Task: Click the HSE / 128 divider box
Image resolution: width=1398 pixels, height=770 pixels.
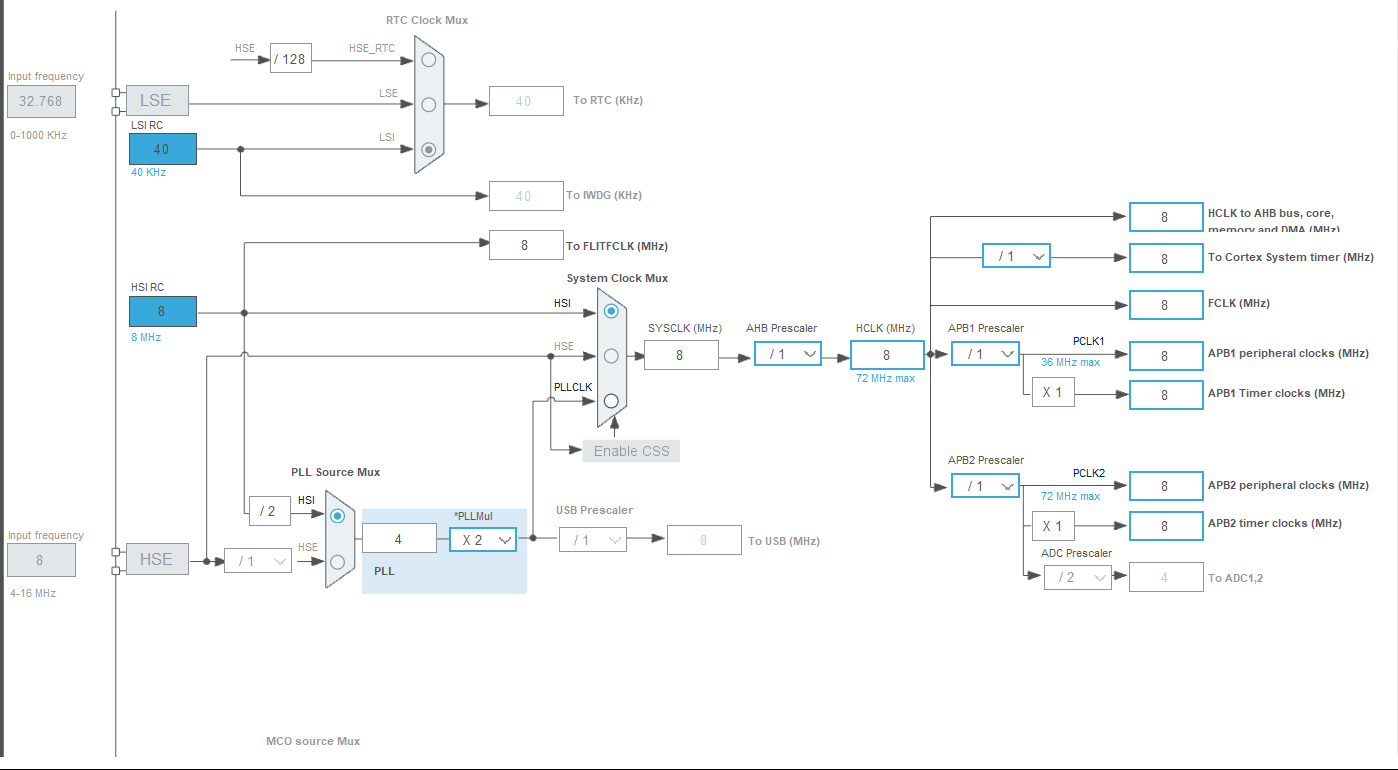Action: (291, 59)
